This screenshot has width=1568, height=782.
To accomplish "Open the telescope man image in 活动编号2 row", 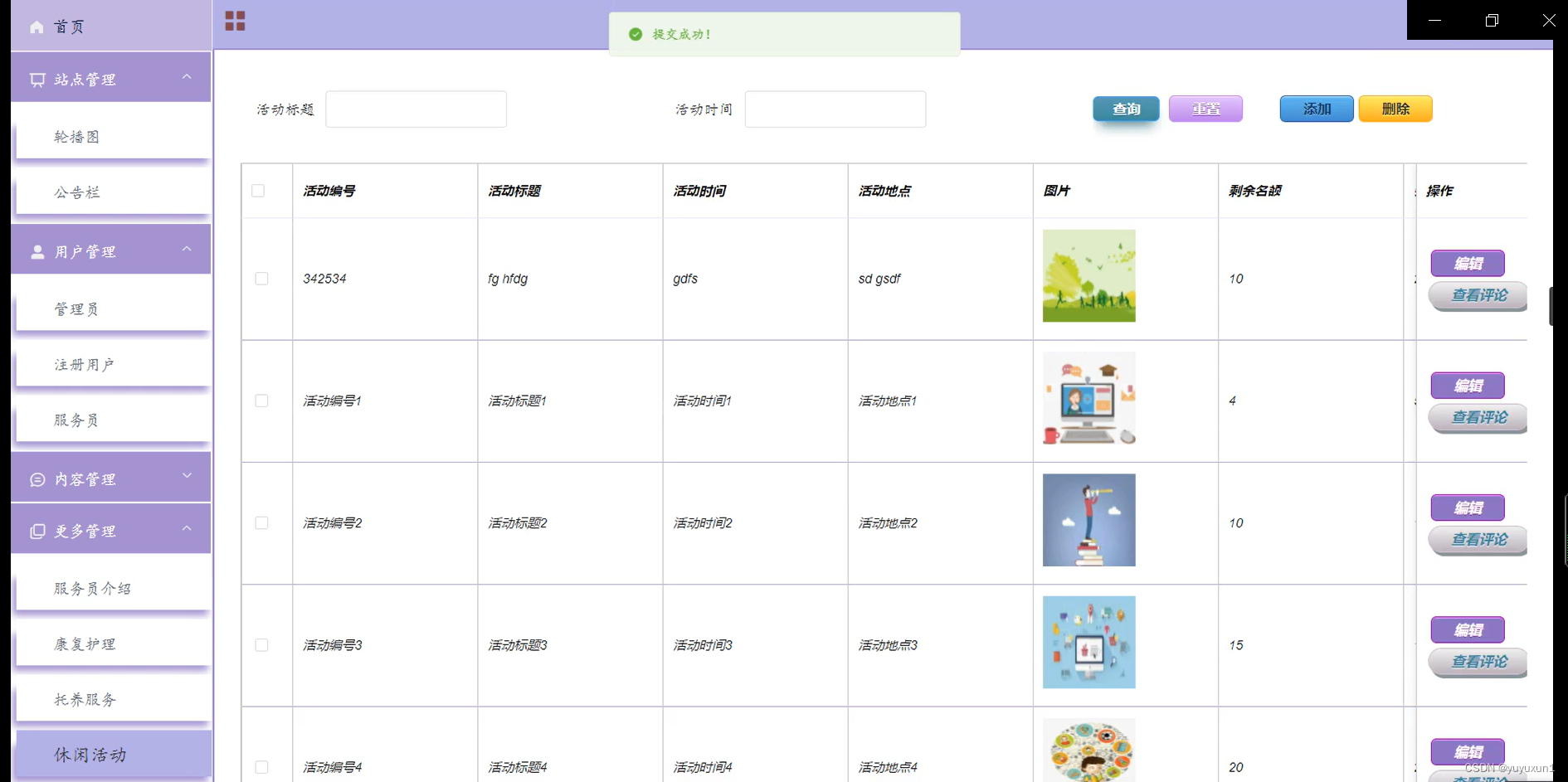I will (1088, 520).
